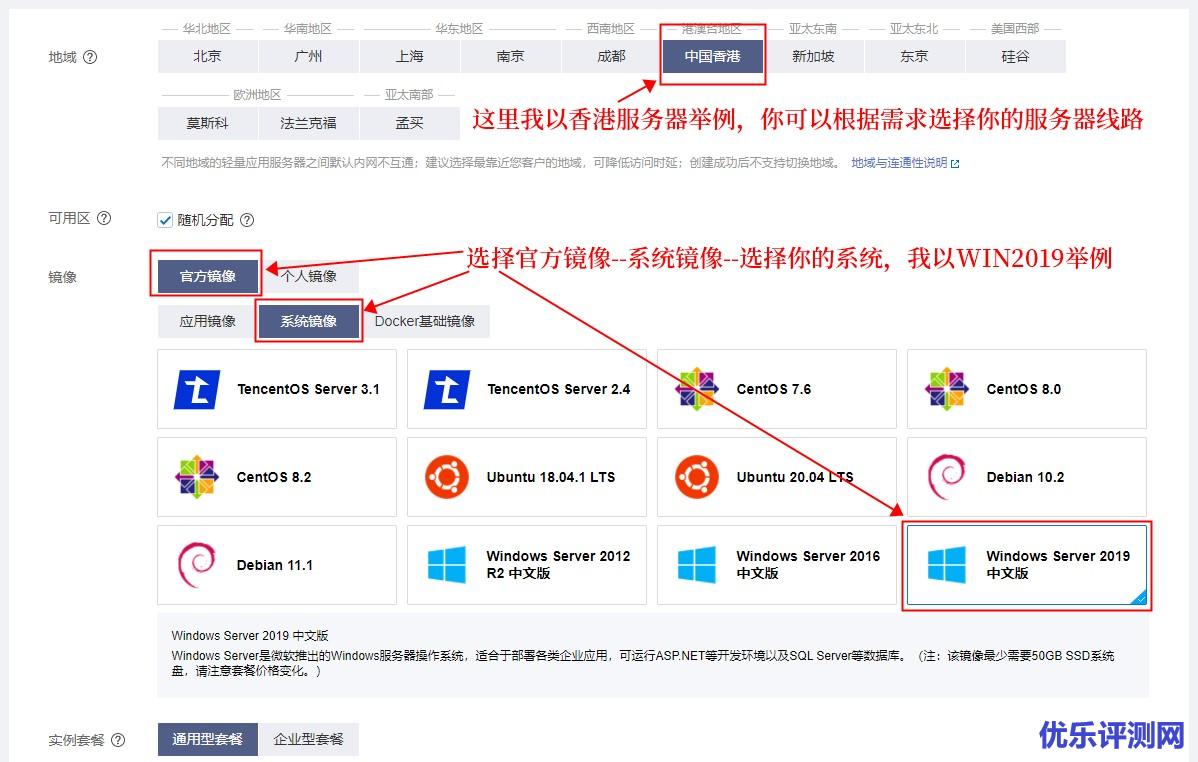The width and height of the screenshot is (1198, 762).
Task: Select Windows Server 2012 R2 中文版 label
Action: pos(559,565)
